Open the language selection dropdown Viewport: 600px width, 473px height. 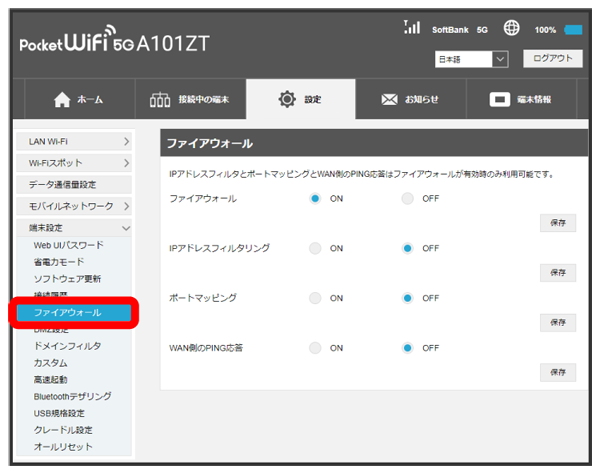point(473,60)
